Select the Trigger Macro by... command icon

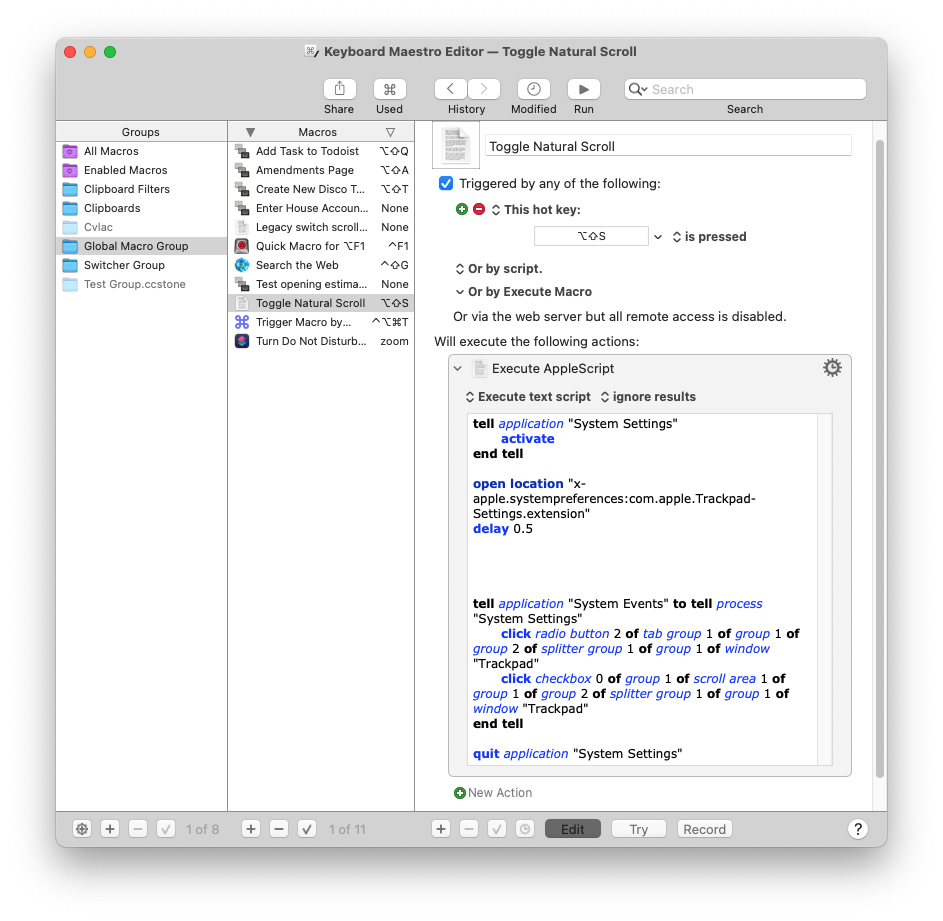coord(242,322)
